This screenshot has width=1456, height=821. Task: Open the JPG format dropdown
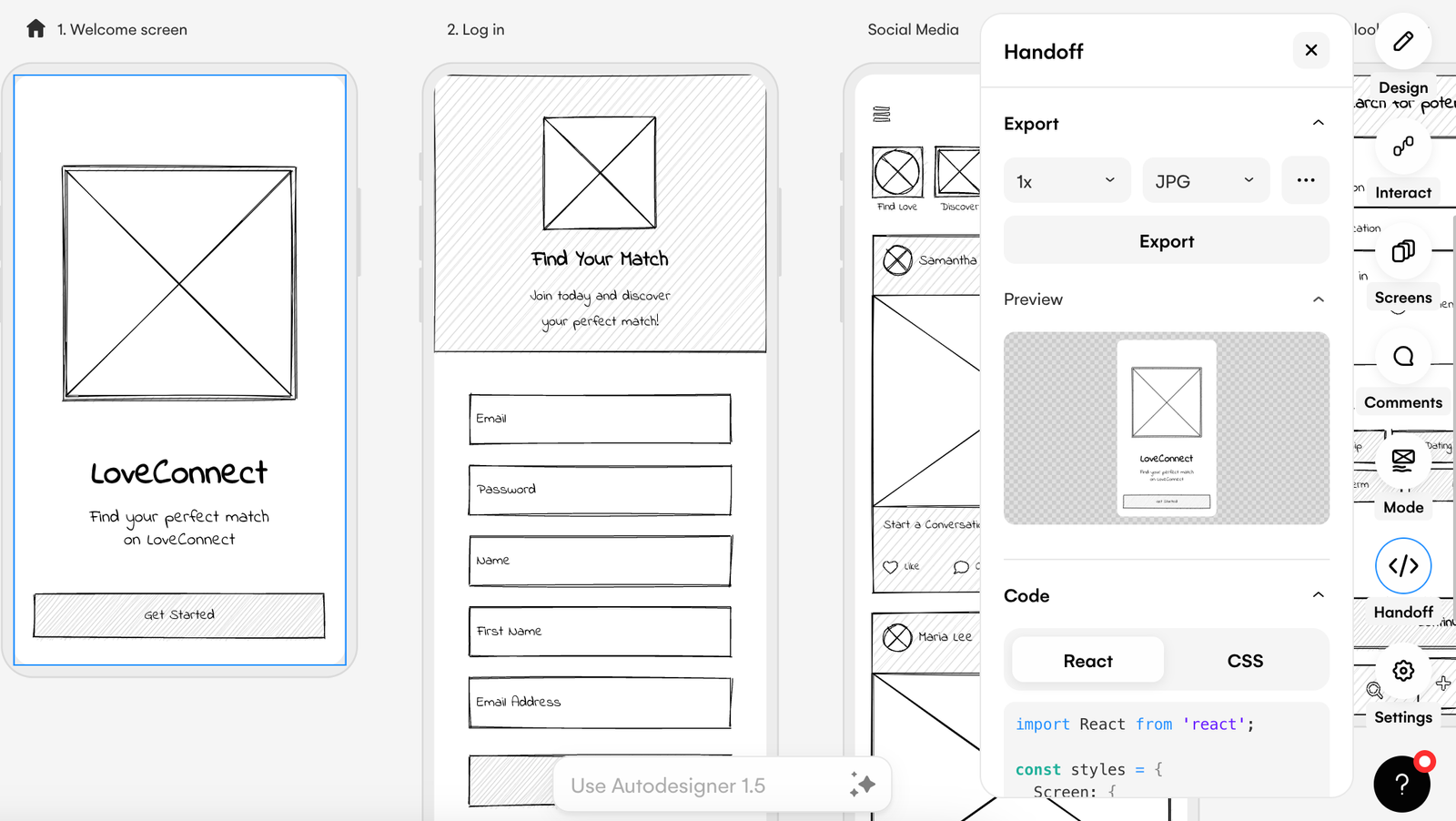pyautogui.click(x=1205, y=180)
